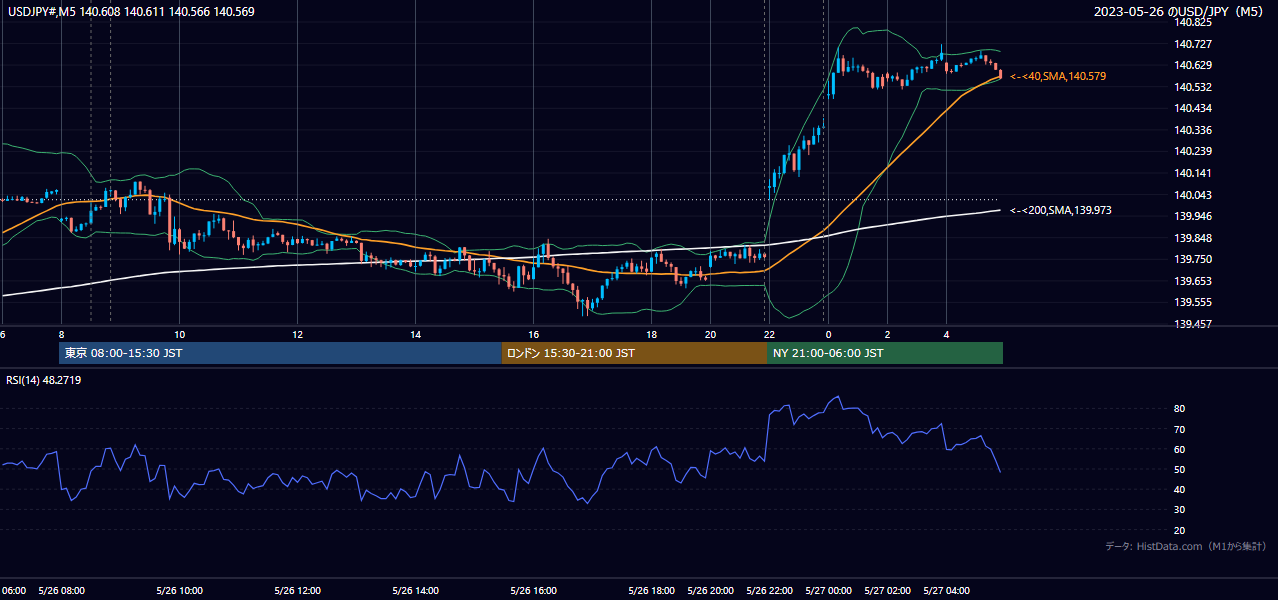Click RSI scale value 20

(x=1180, y=530)
